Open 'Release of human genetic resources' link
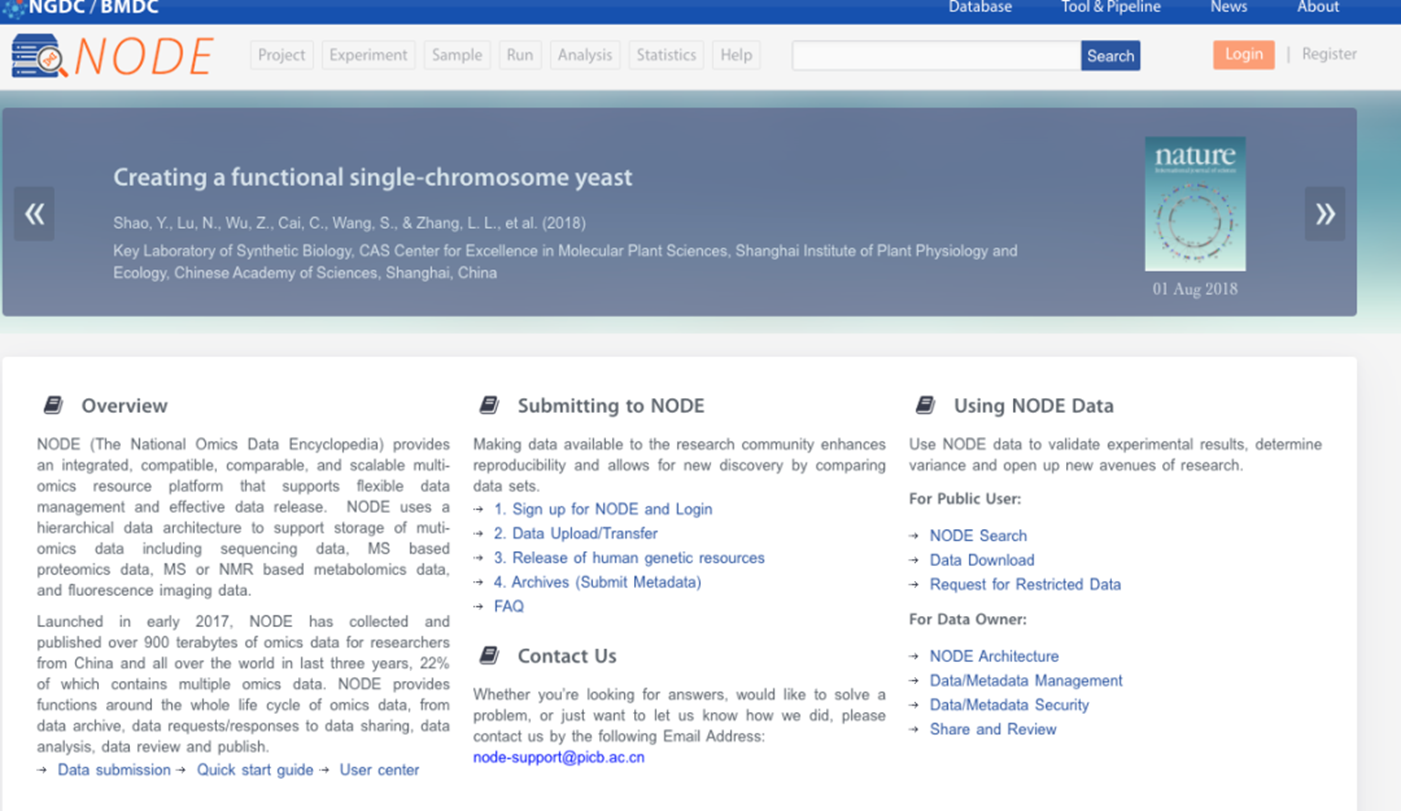The image size is (1401, 811). [x=629, y=558]
